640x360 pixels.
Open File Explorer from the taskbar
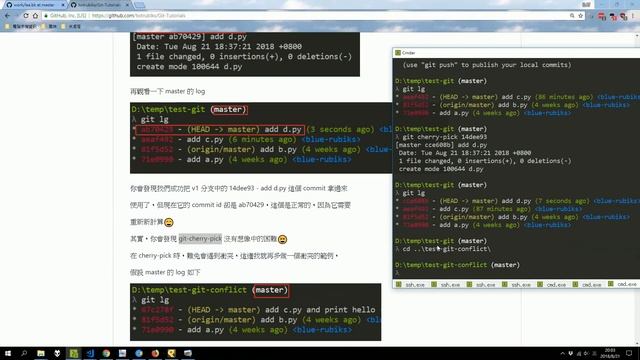(x=41, y=353)
